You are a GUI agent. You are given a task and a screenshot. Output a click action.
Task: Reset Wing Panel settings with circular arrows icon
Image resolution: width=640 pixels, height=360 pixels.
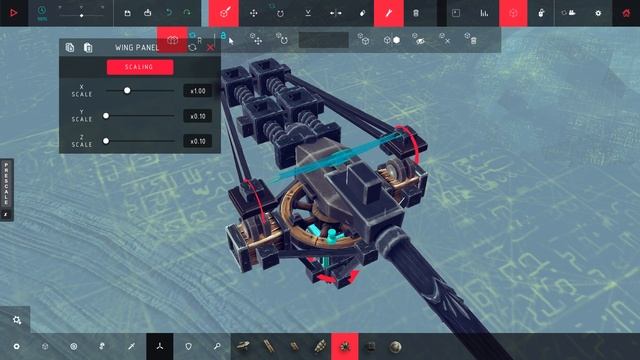(x=192, y=47)
